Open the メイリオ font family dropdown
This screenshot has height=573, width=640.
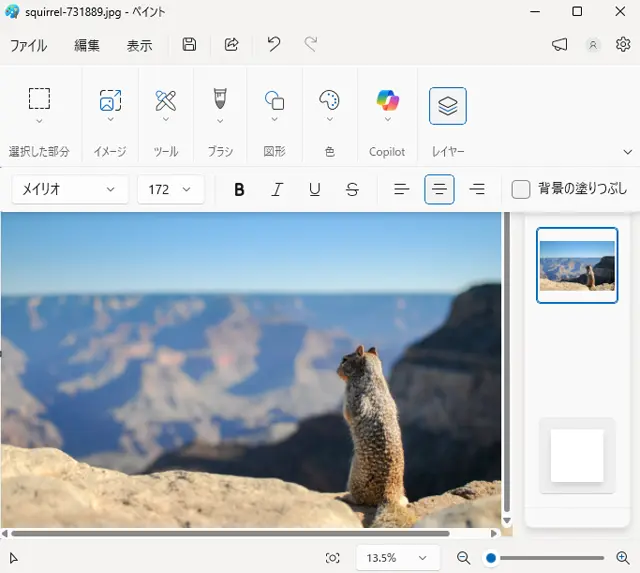70,189
